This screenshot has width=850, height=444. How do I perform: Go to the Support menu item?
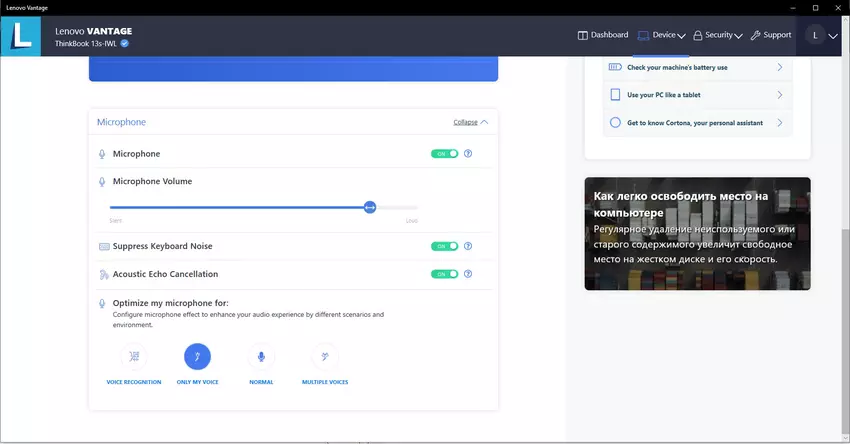click(x=771, y=35)
